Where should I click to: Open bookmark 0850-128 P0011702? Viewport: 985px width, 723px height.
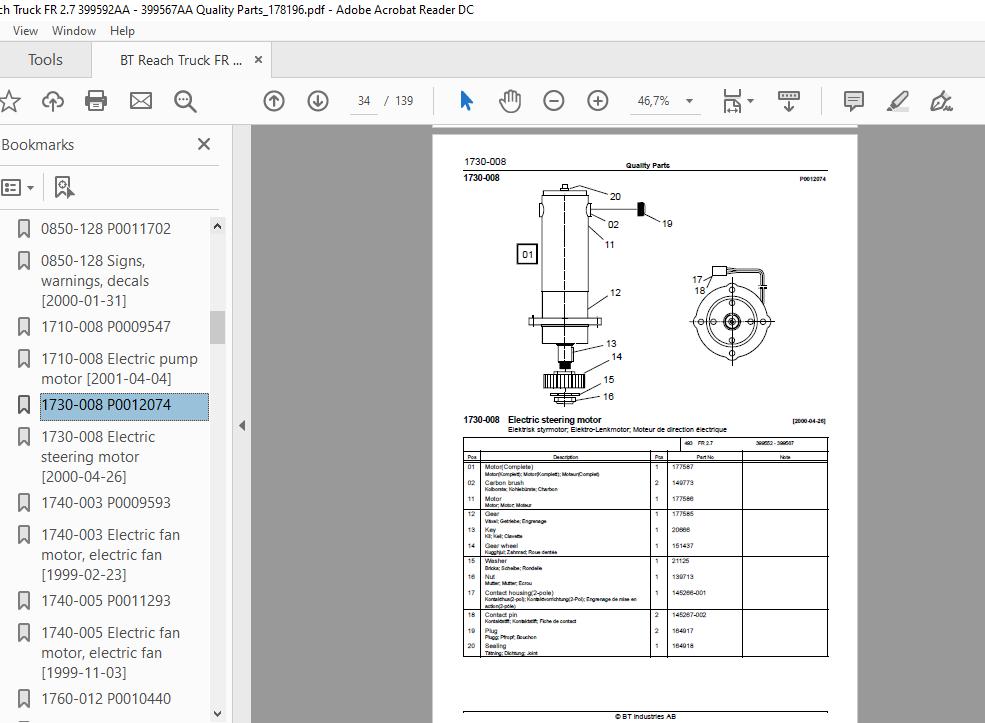[x=106, y=229]
